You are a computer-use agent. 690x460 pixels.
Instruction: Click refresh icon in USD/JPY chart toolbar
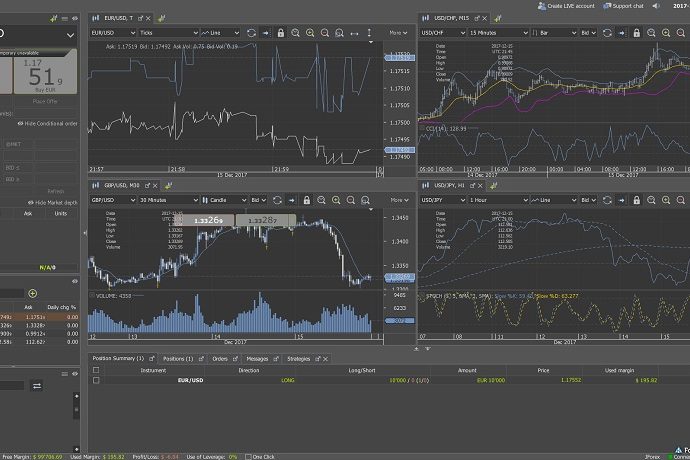coord(607,200)
